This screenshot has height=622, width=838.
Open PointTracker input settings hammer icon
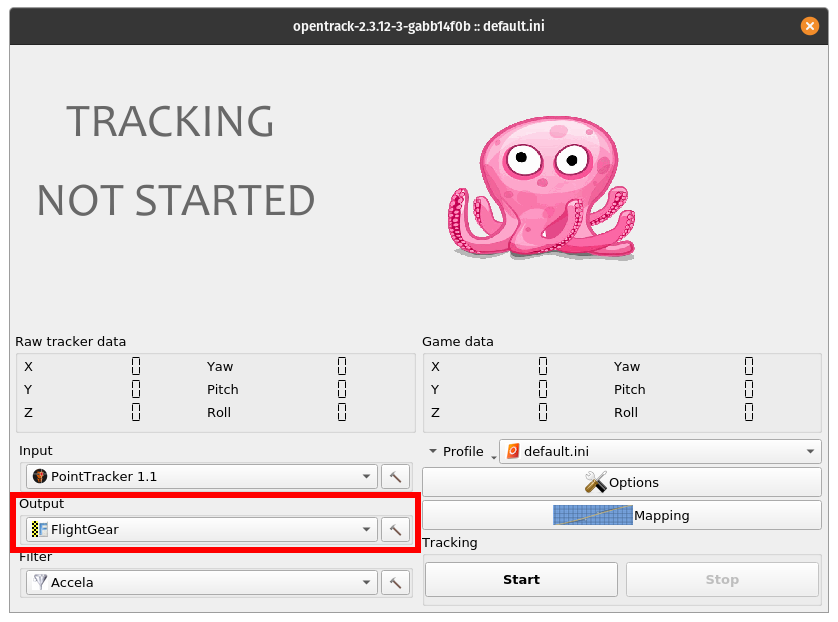[395, 476]
